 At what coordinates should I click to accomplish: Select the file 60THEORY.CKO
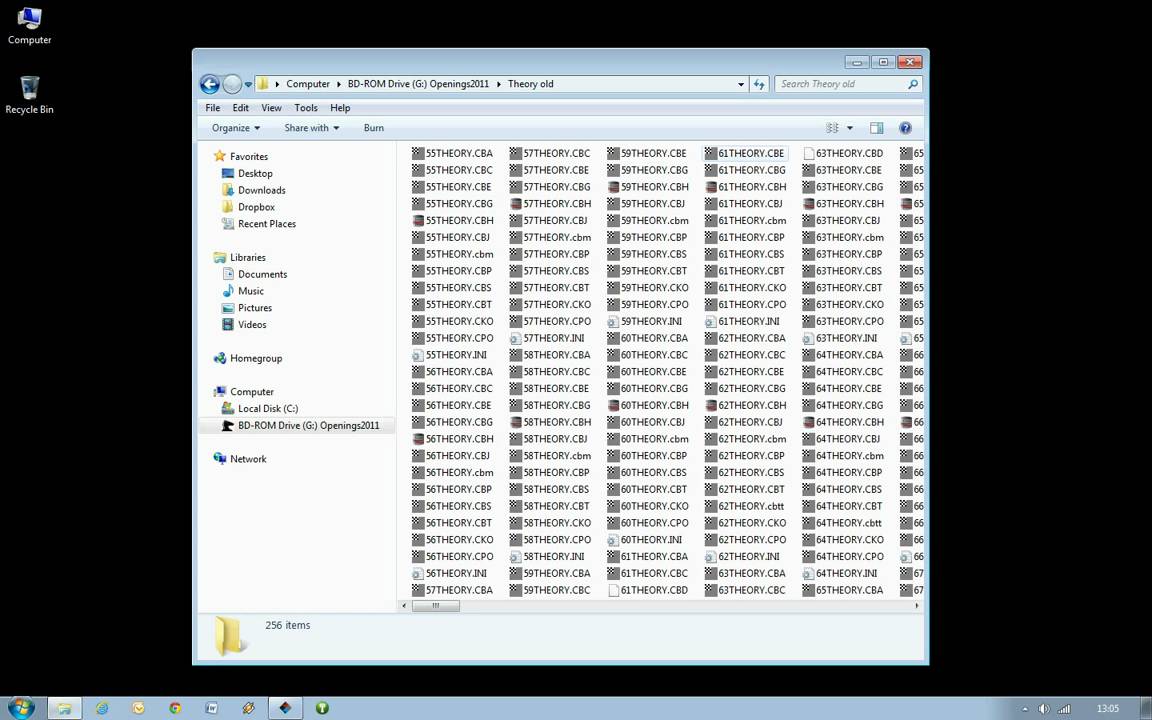click(x=648, y=506)
